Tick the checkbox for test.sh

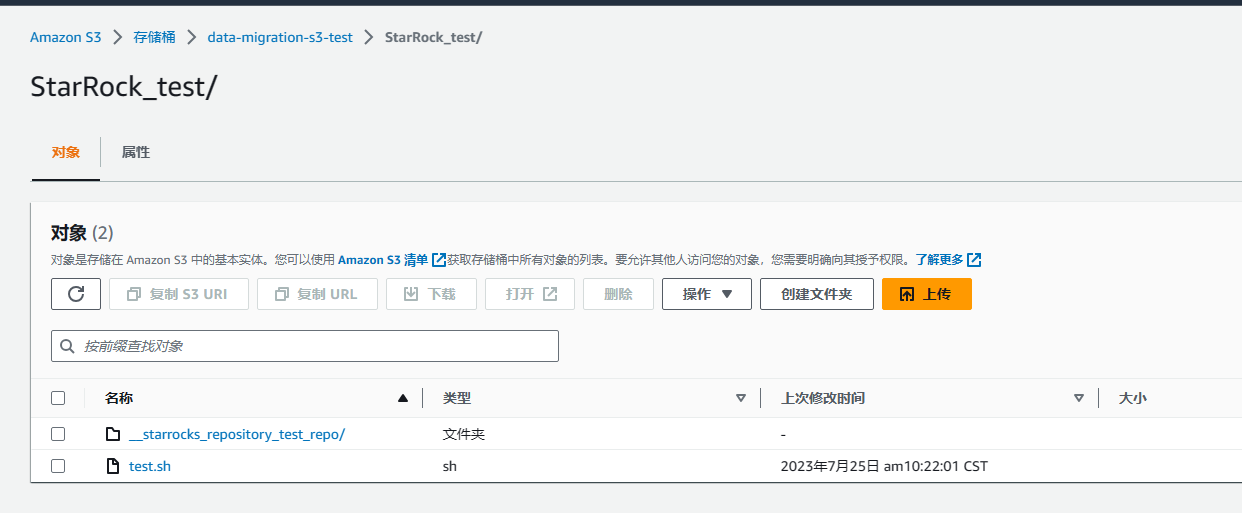(x=58, y=466)
